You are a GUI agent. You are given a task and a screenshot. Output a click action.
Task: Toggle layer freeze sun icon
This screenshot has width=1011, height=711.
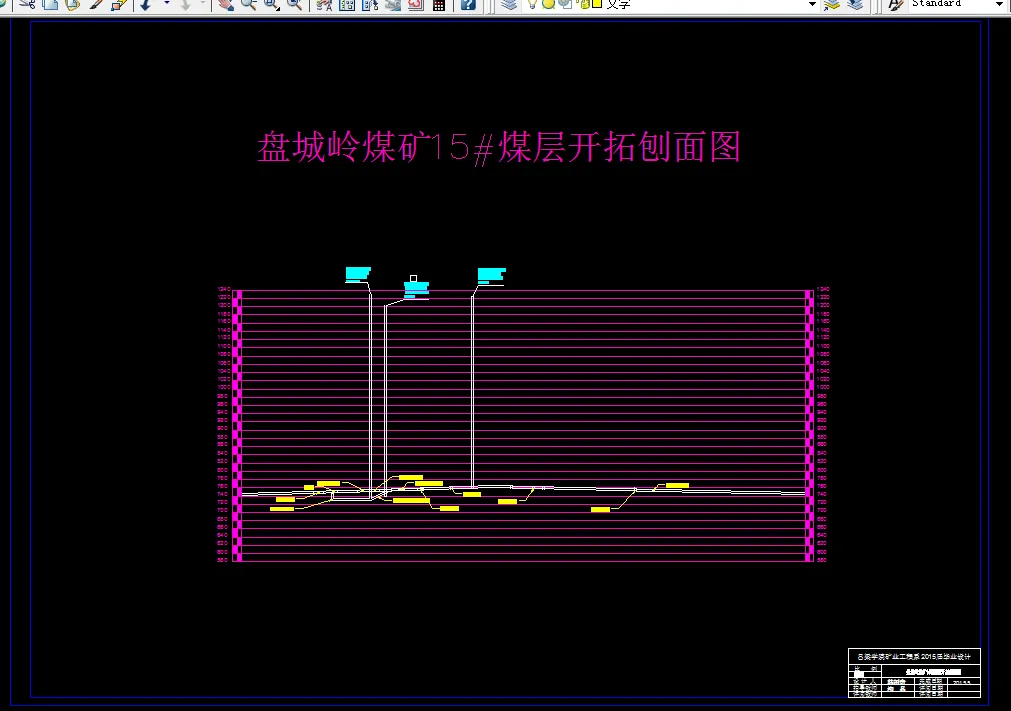[x=548, y=4]
